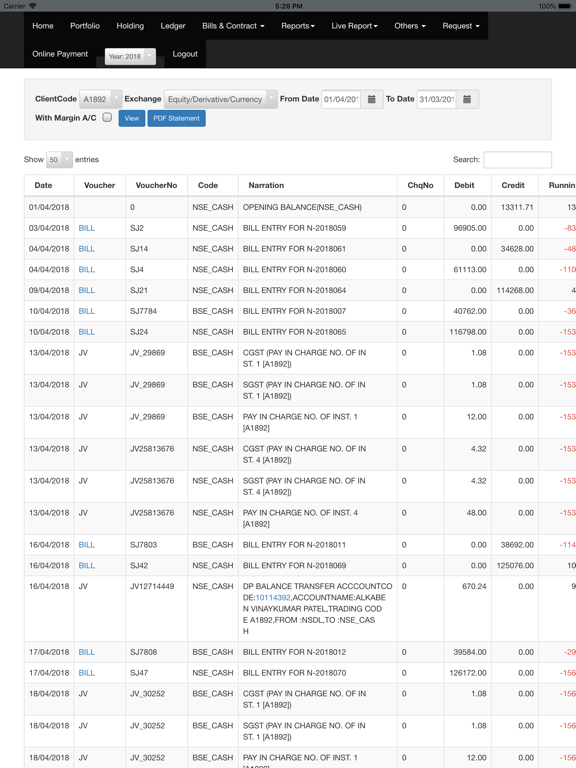Open BILL link for voucher SJ7784

87,311
